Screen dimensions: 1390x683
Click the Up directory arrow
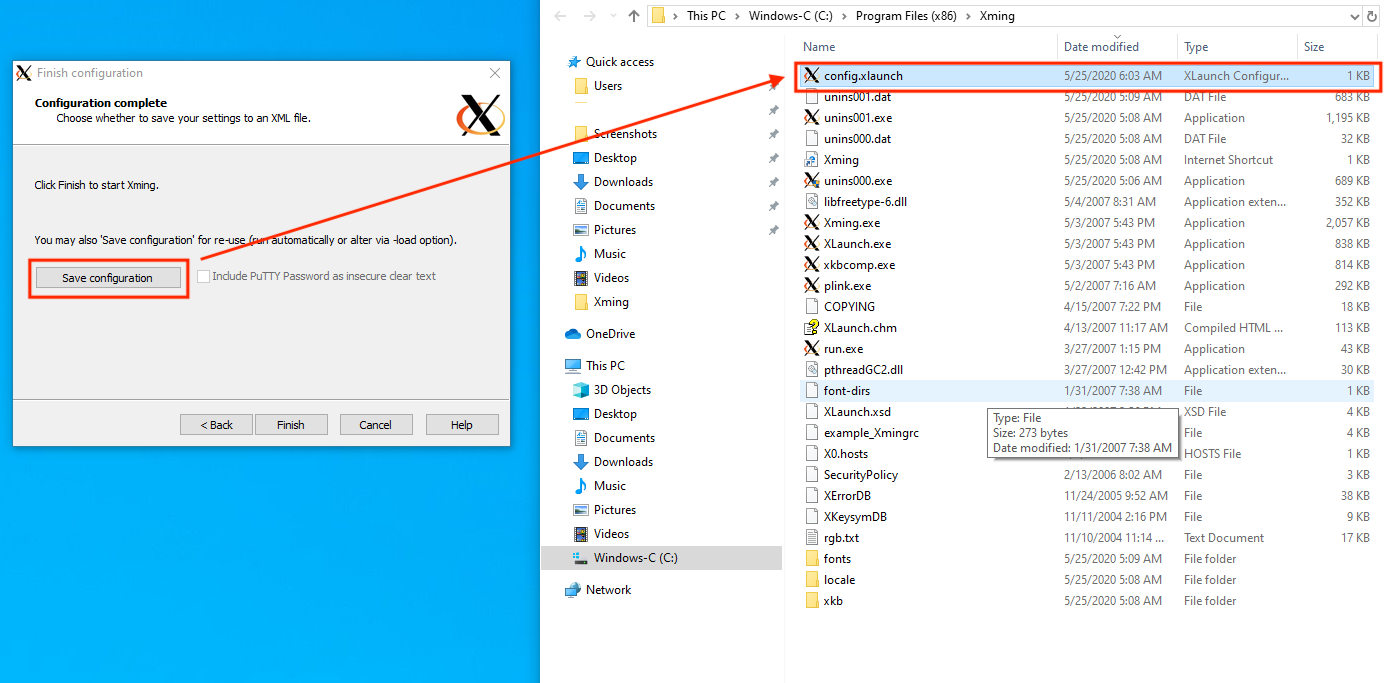pos(633,16)
